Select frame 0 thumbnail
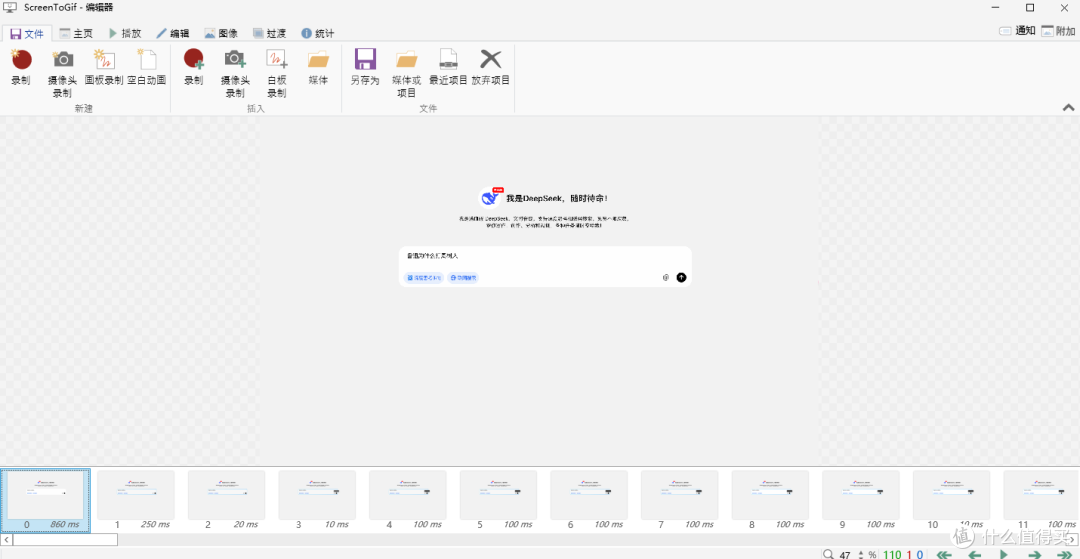Screen dimensions: 1080x559 click(x=45, y=500)
